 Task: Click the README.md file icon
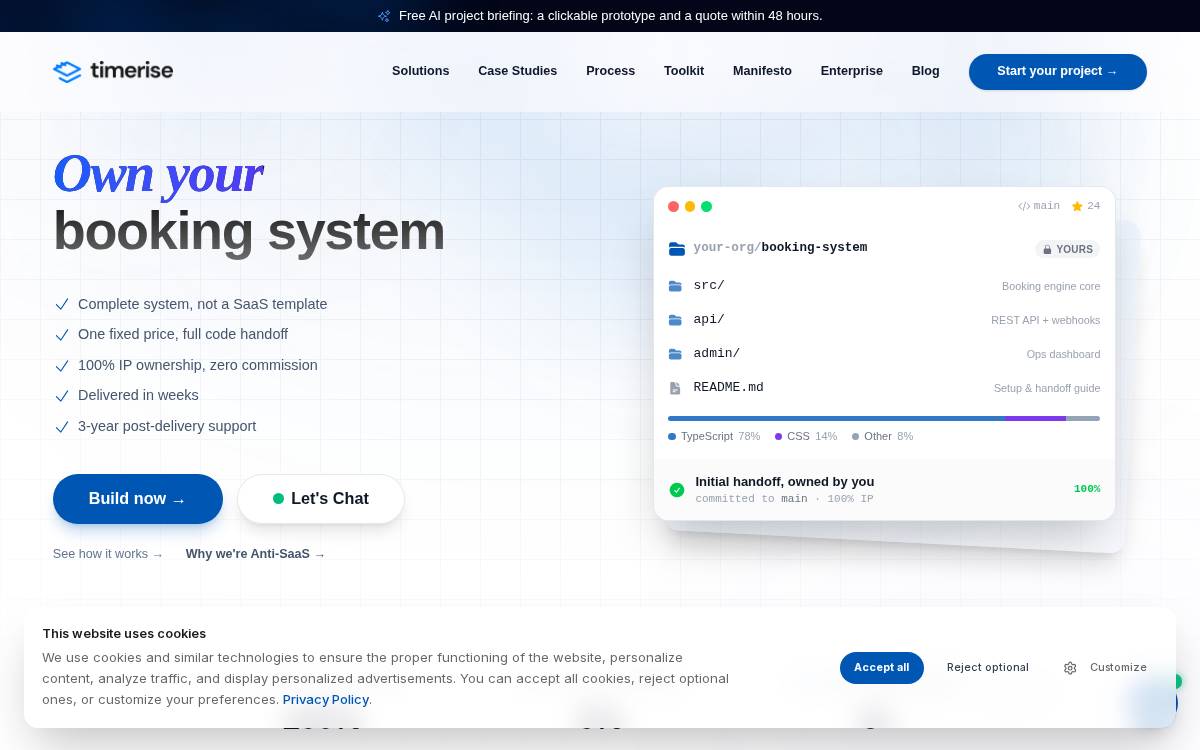(x=675, y=388)
